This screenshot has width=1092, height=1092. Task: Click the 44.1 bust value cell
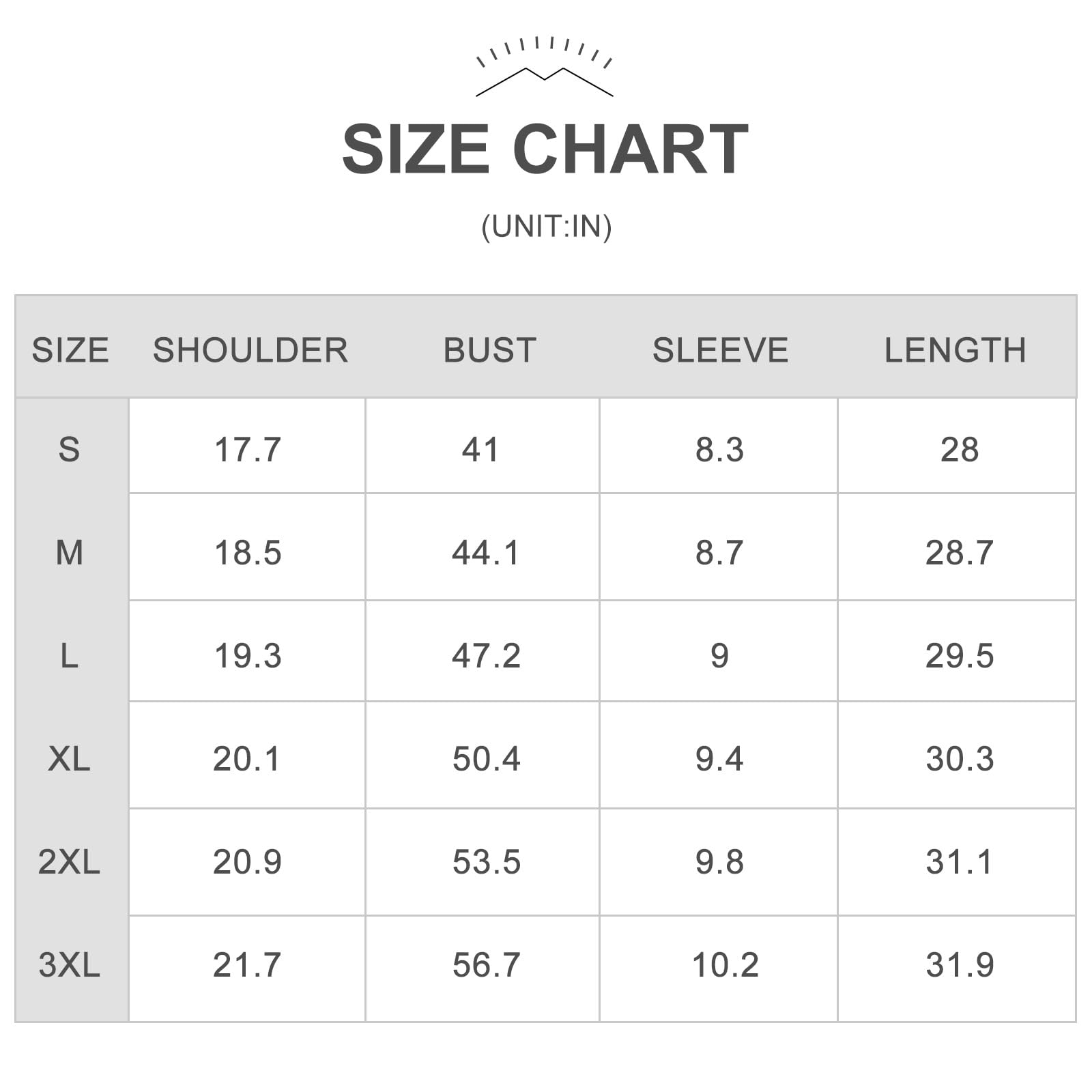(x=483, y=547)
